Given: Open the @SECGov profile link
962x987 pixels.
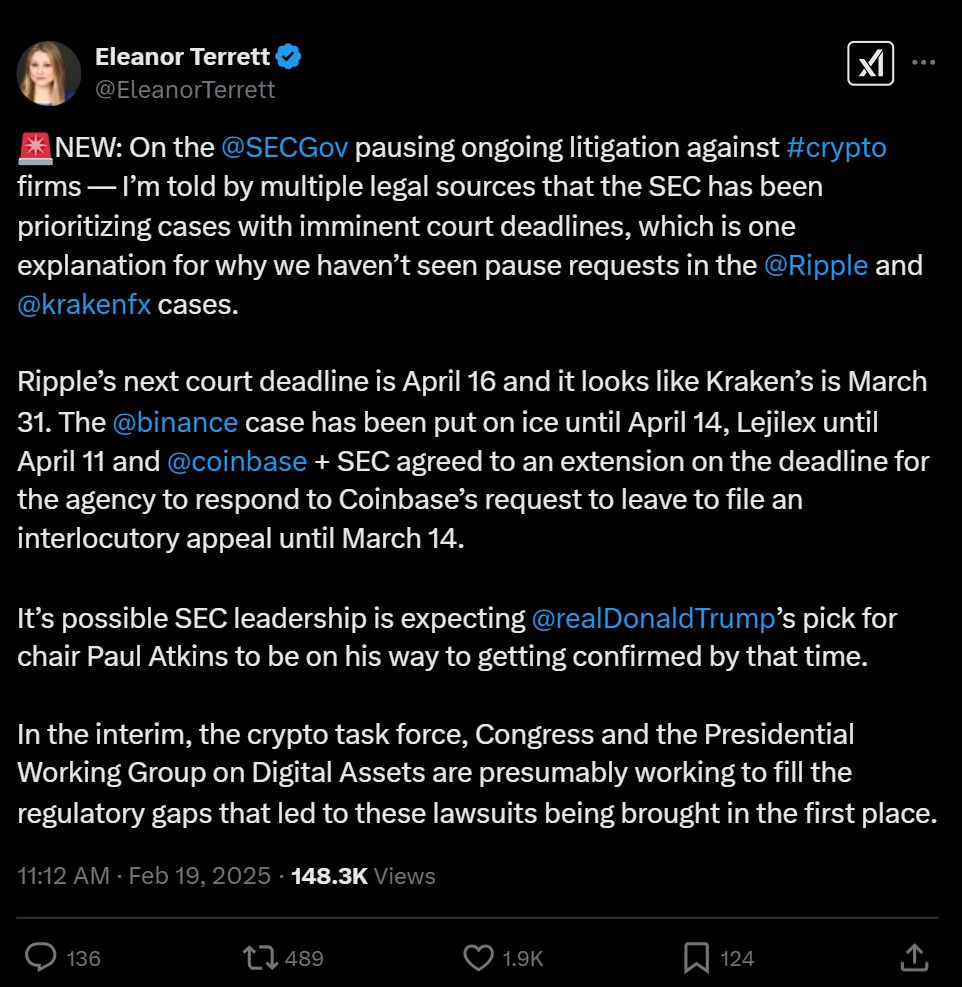Looking at the screenshot, I should [x=283, y=147].
